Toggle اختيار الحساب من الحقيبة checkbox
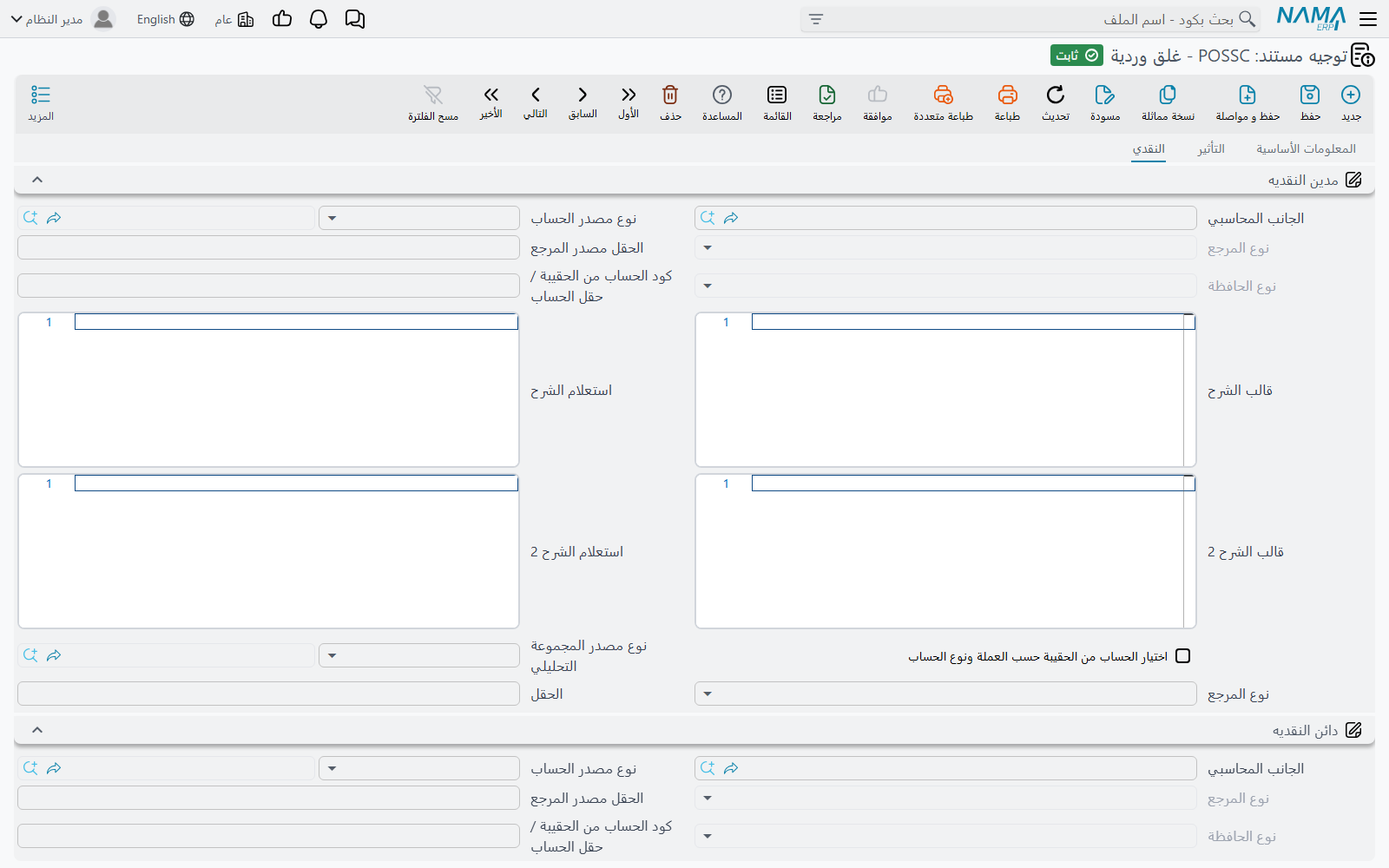 pos(1182,656)
